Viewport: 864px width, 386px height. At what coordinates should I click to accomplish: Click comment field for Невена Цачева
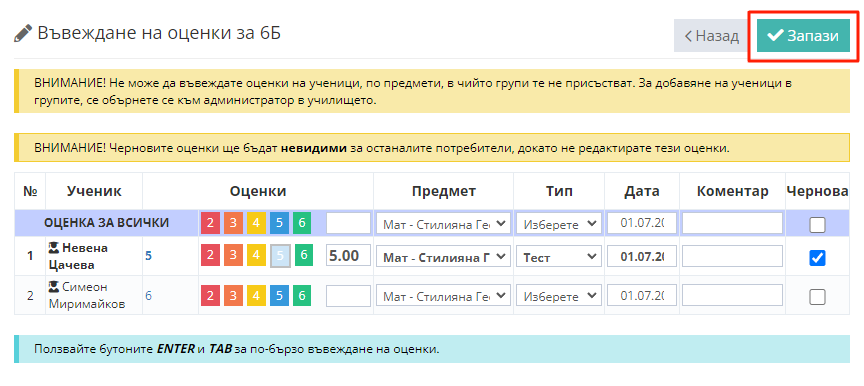[732, 257]
